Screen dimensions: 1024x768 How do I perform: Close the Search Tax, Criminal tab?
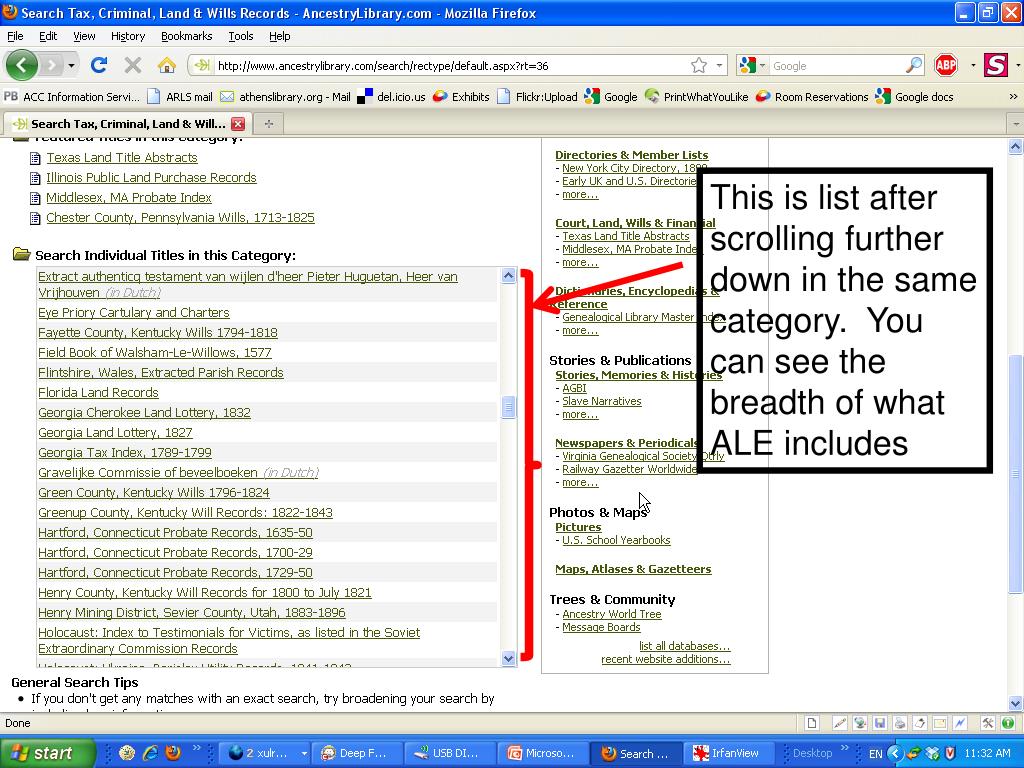pos(238,124)
